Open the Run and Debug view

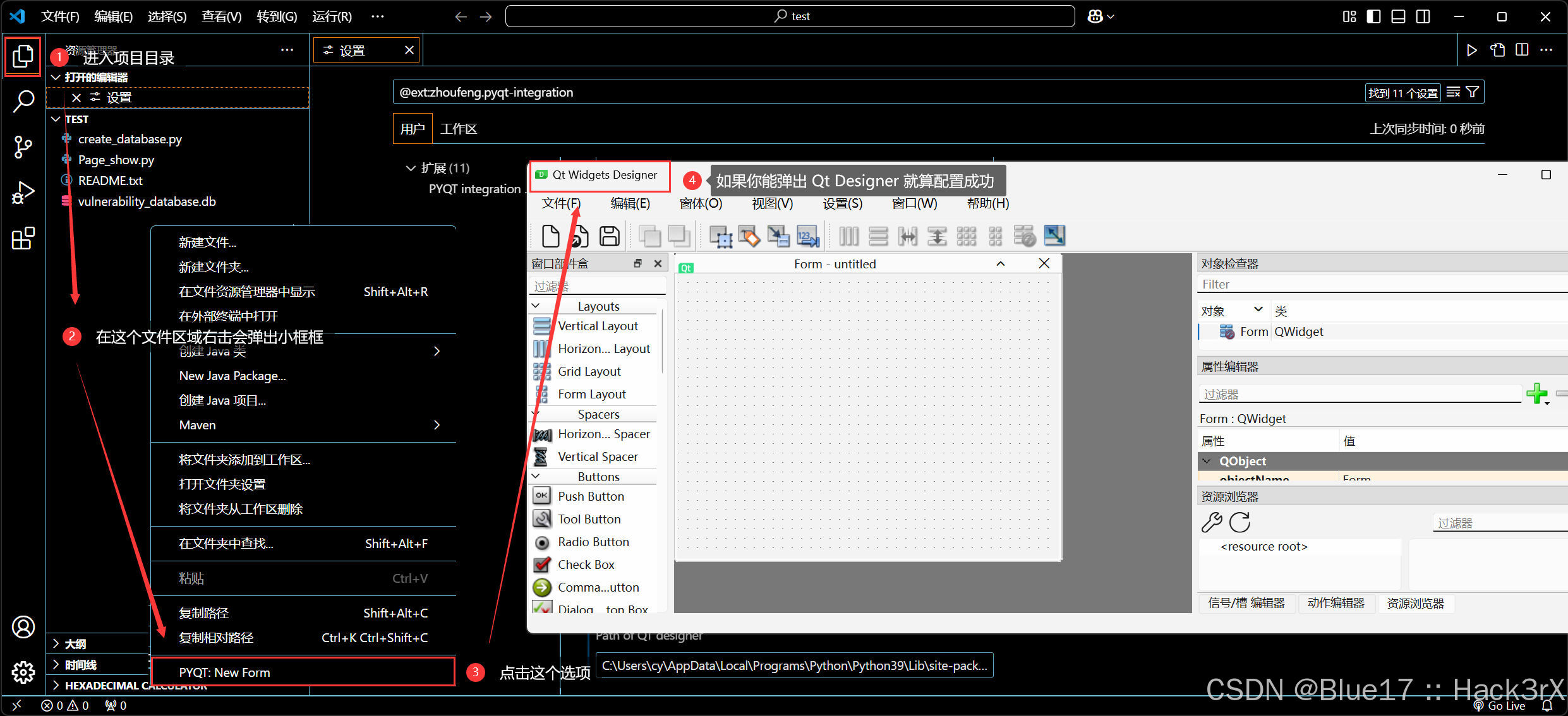click(23, 192)
